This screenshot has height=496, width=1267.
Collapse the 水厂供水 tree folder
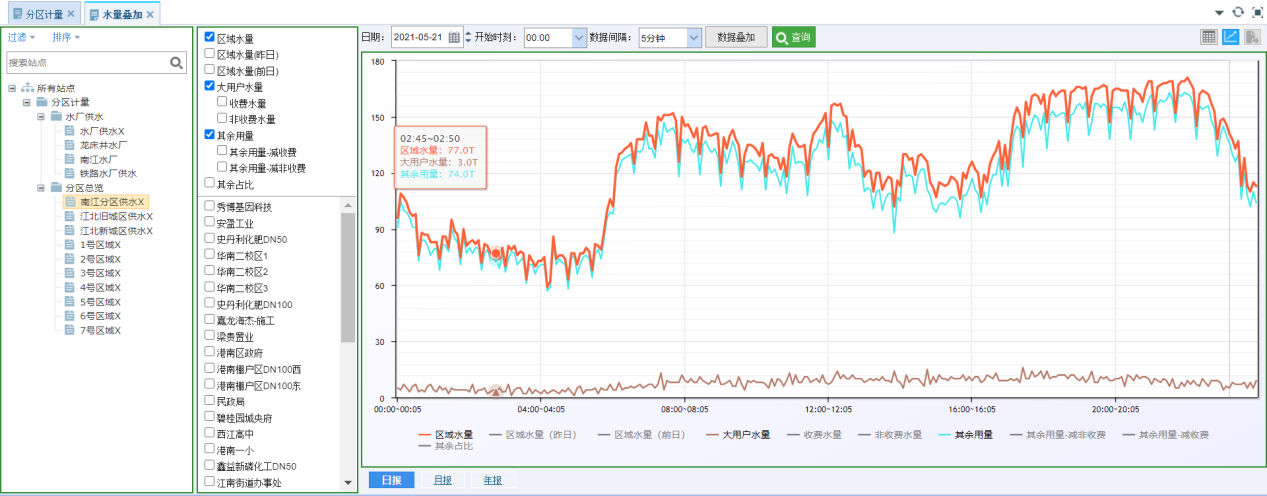click(42, 117)
